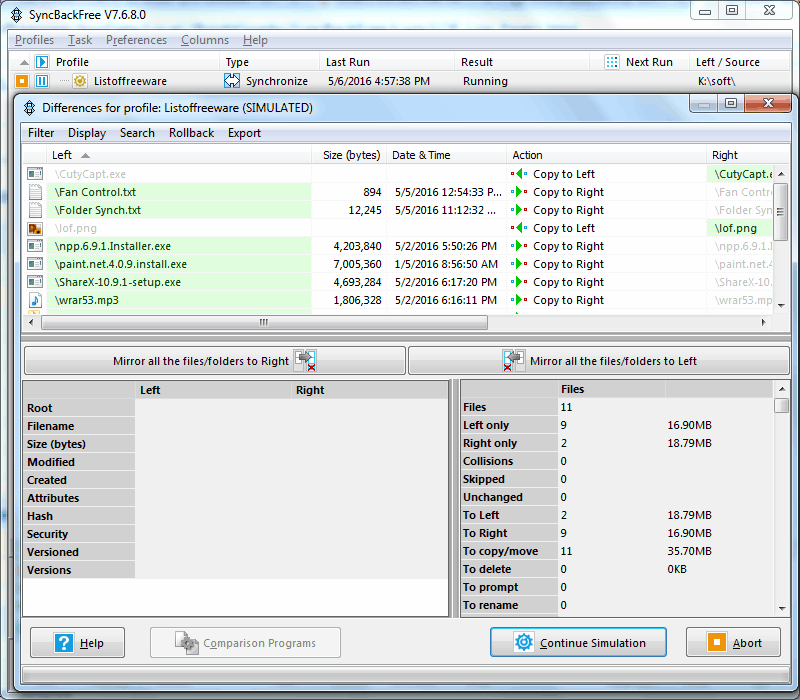Image resolution: width=800 pixels, height=700 pixels.
Task: Click the sort arrow left of Profile header
Action: pyautogui.click(x=24, y=62)
